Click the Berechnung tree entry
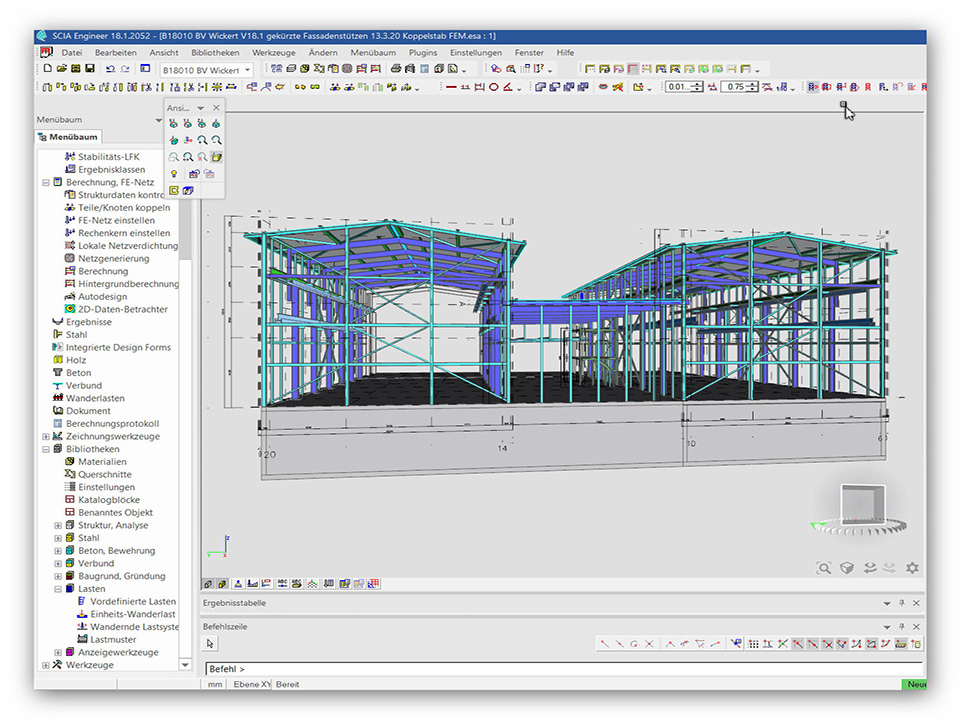Screen dimensions: 960x720 (x=103, y=271)
